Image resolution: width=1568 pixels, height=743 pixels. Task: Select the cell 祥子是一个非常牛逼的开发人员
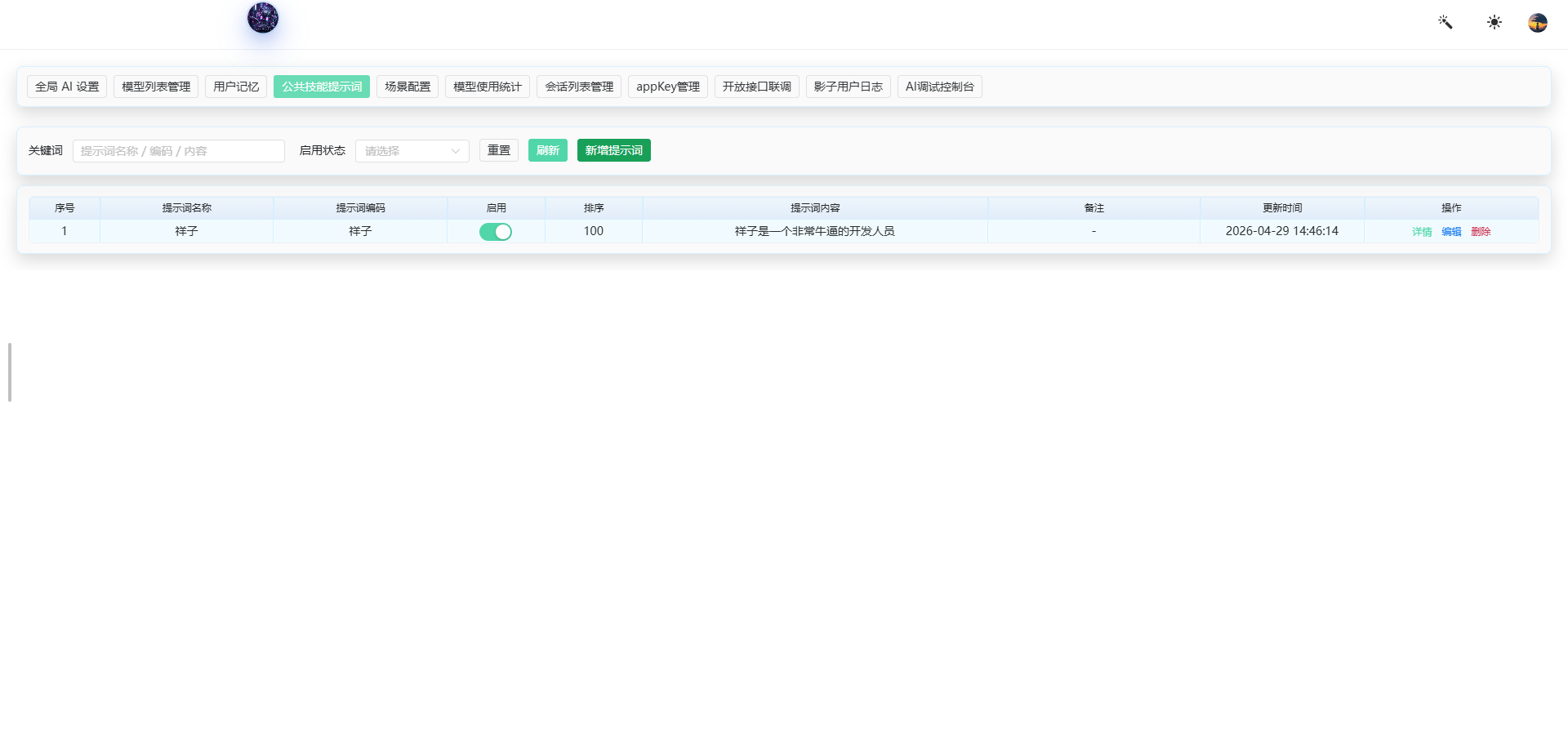click(815, 232)
